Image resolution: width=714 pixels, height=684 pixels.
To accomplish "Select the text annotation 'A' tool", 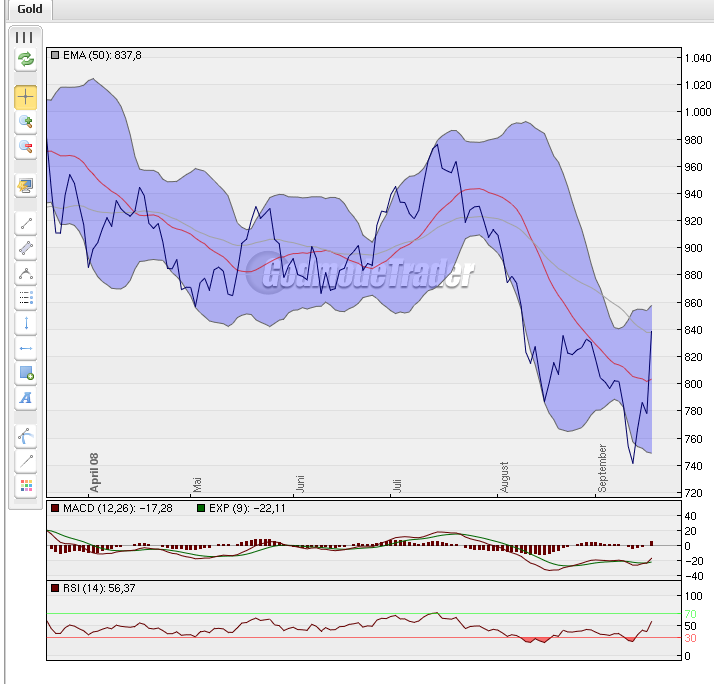I will point(25,398).
